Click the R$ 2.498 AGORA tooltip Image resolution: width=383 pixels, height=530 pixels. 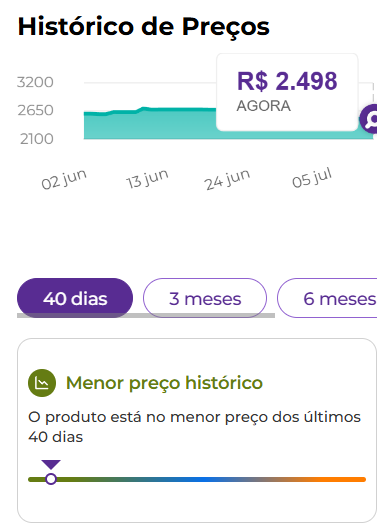pyautogui.click(x=287, y=92)
